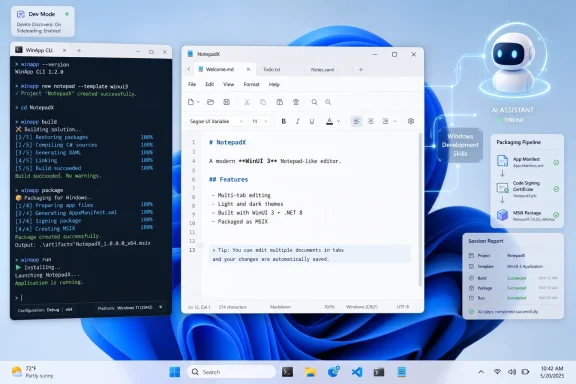Viewport: 576px width, 384px height.
Task: Open File Explorer from the taskbar
Action: 310,372
